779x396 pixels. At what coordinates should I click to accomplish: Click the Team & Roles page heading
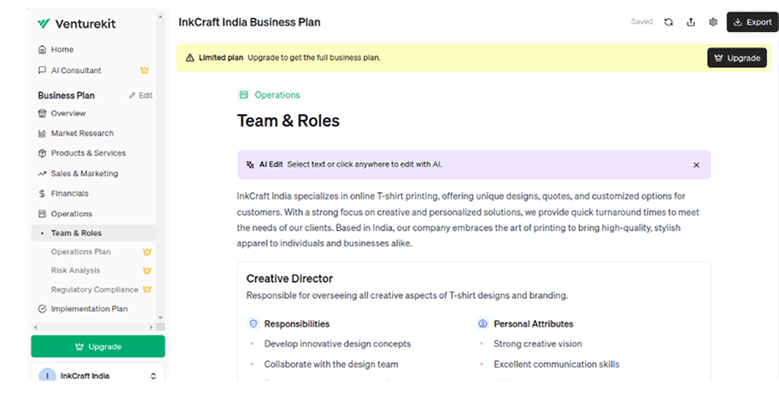(288, 121)
